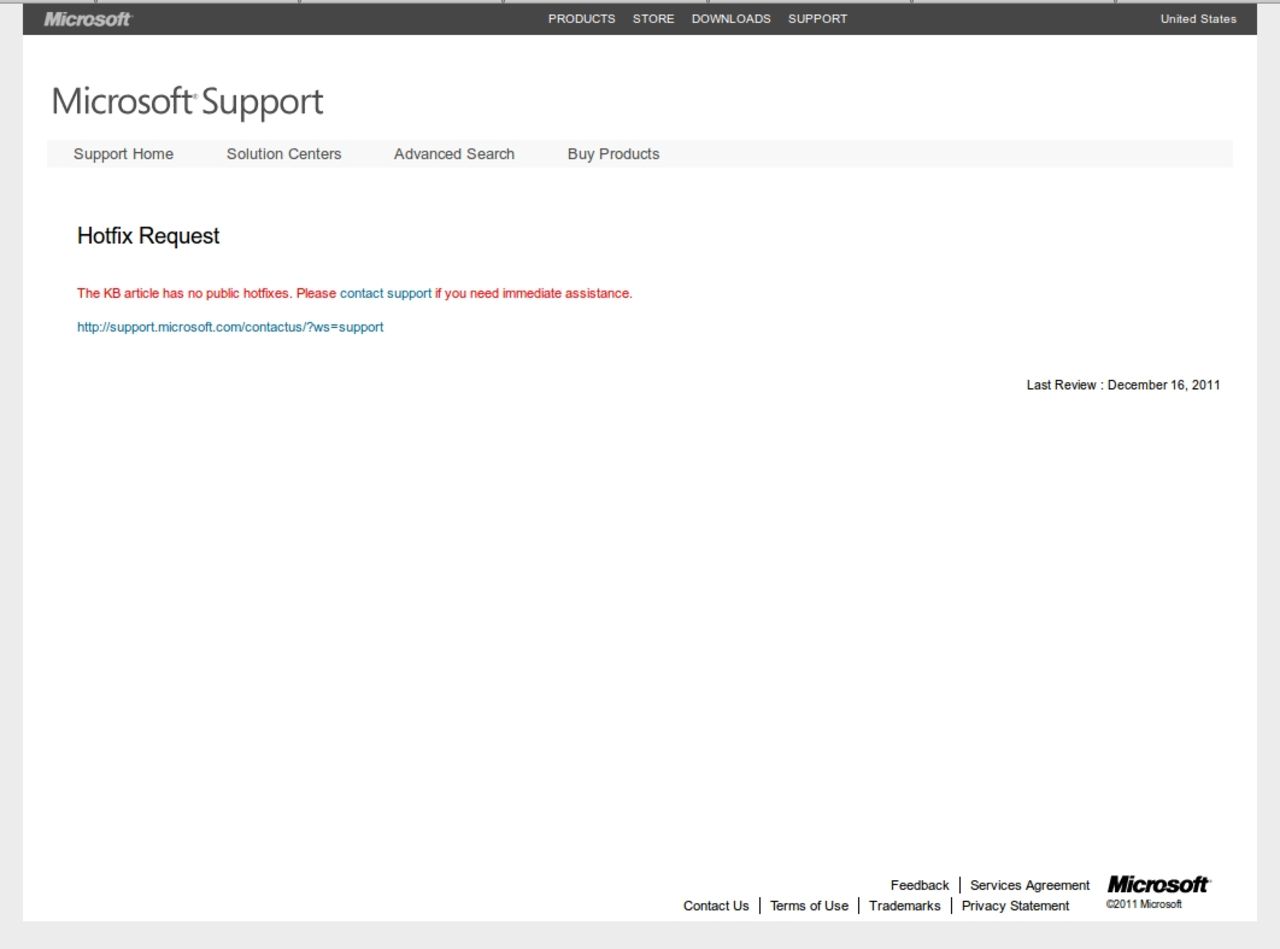Open the Trademarks page
The height and width of the screenshot is (949, 1280).
tap(904, 905)
